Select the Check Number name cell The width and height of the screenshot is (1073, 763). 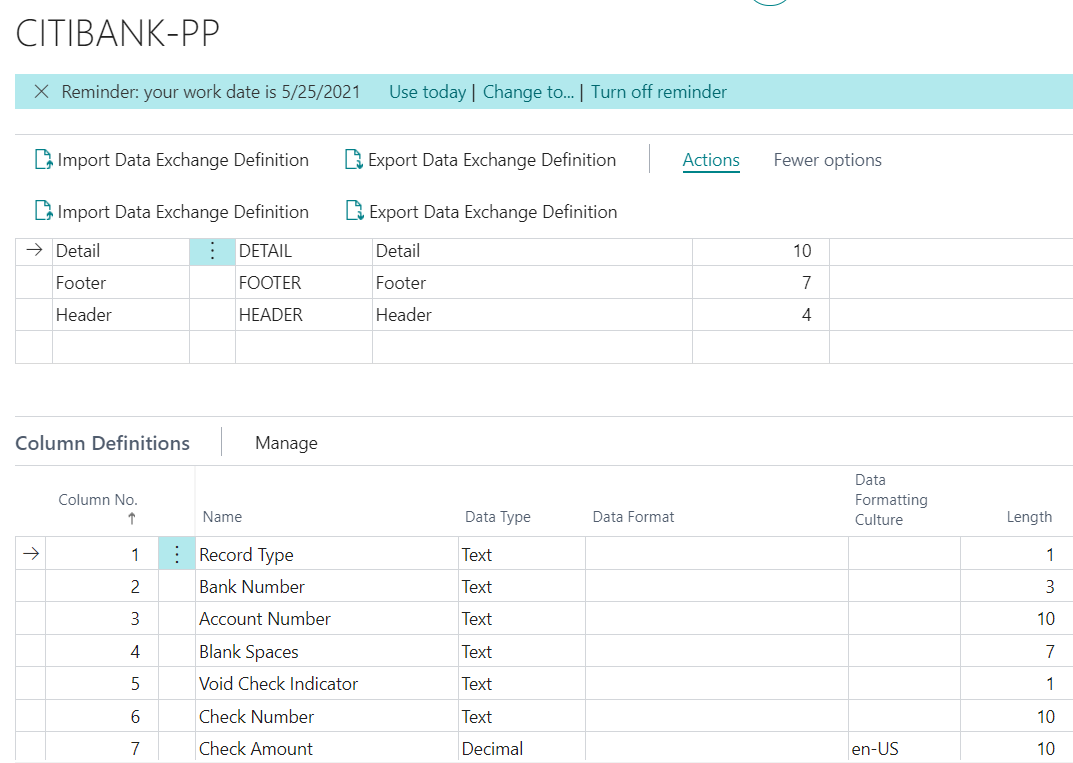326,716
